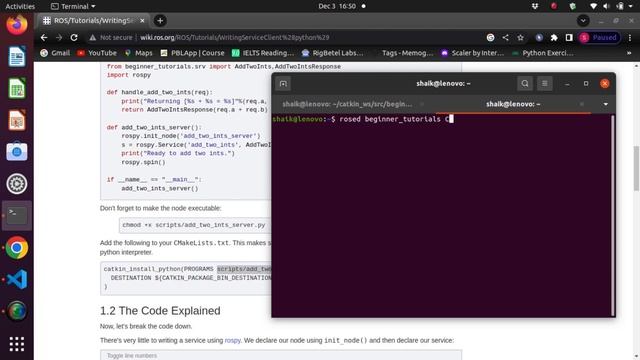Image resolution: width=640 pixels, height=360 pixels.
Task: Select the second shaik@lenovo terminal tab
Action: click(513, 104)
